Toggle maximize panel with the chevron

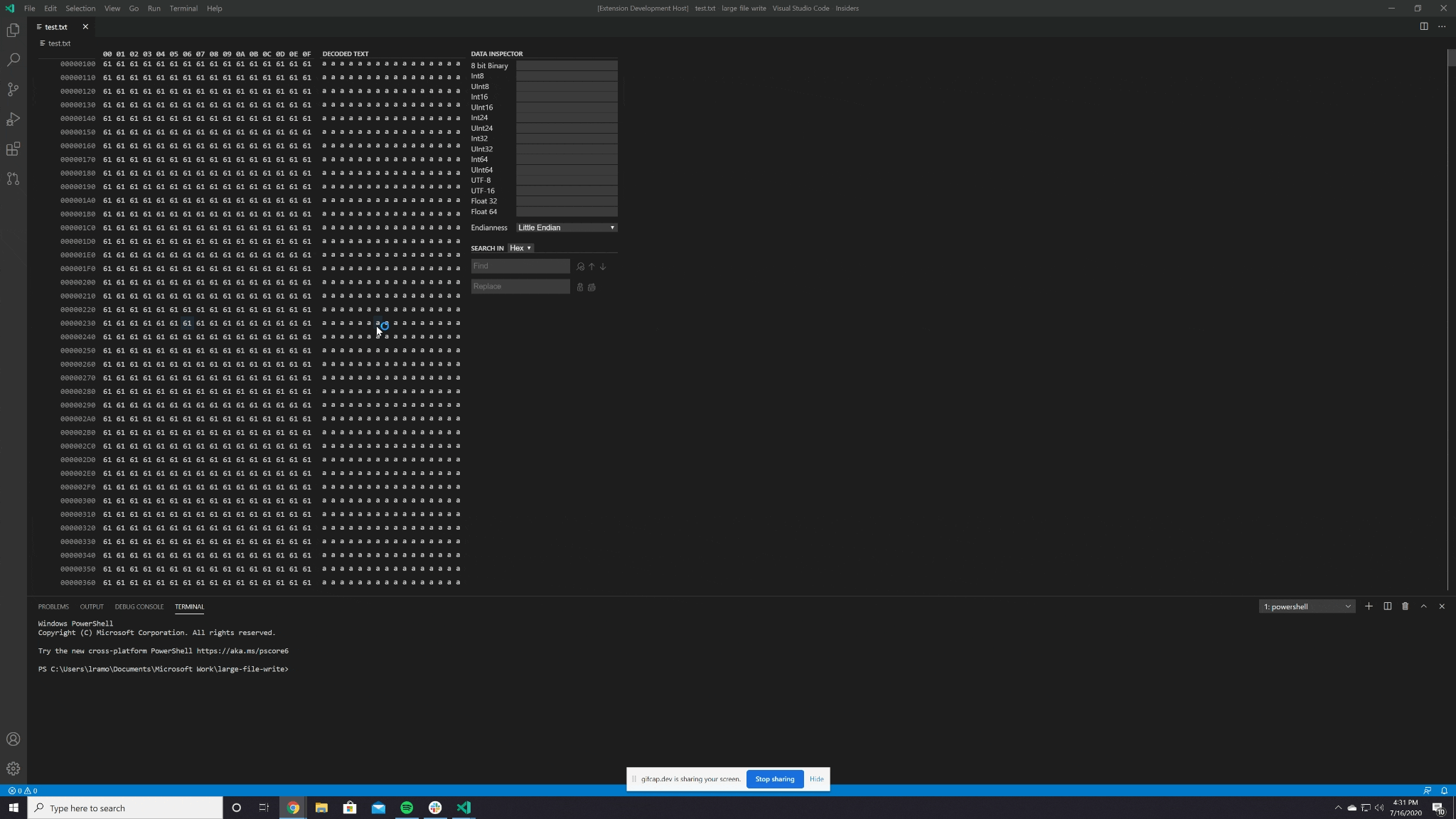(x=1423, y=606)
